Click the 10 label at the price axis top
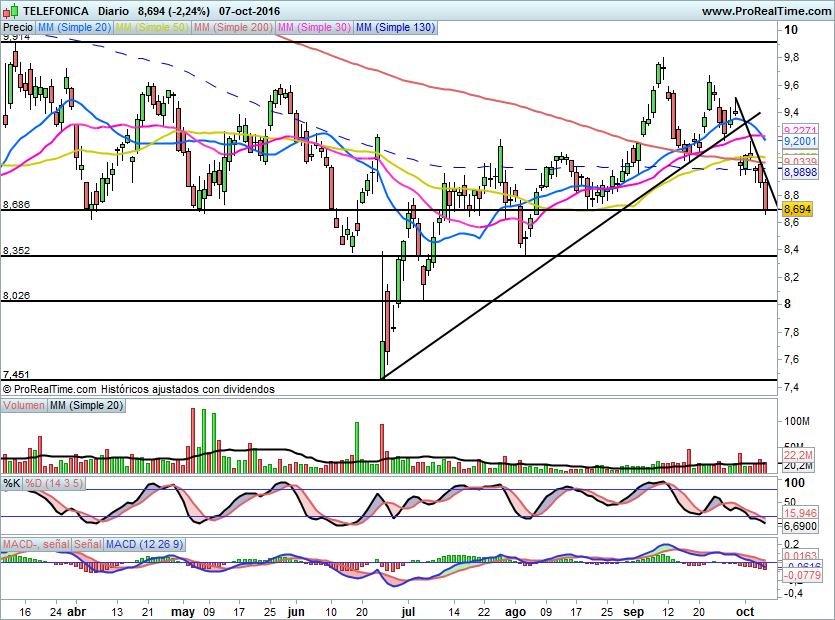 coord(791,30)
